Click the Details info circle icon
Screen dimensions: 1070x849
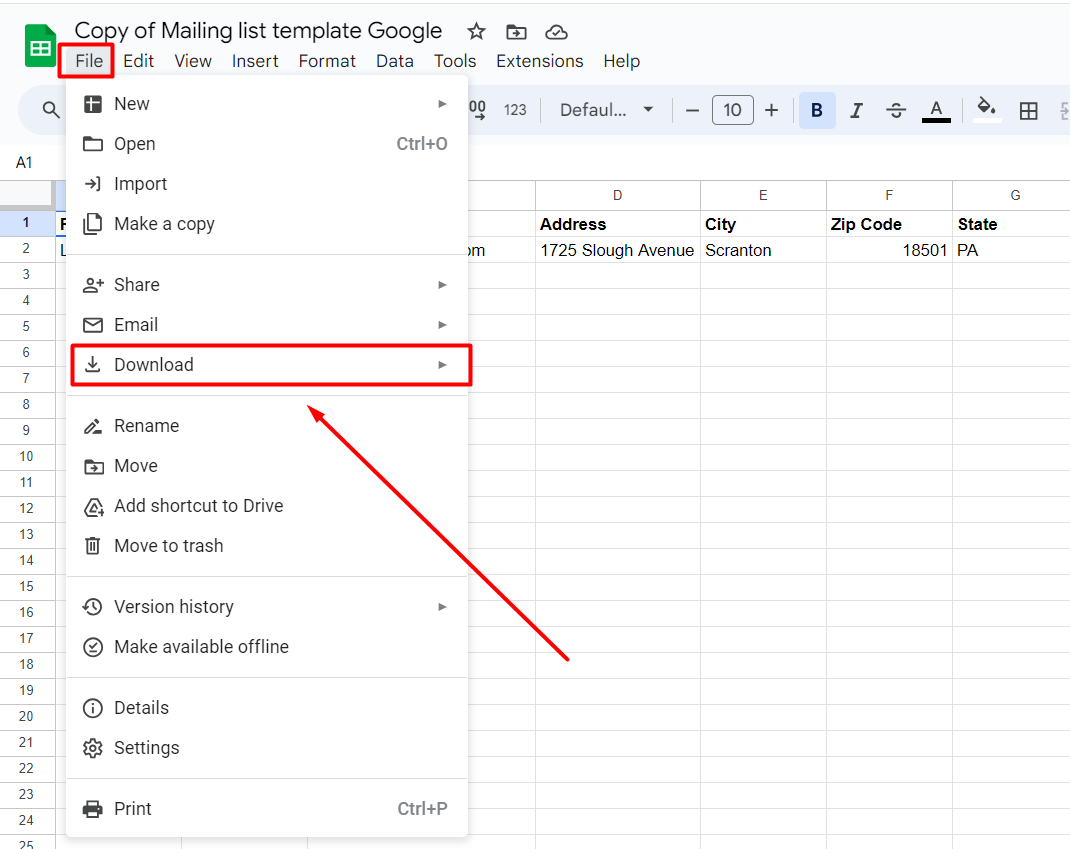tap(93, 708)
